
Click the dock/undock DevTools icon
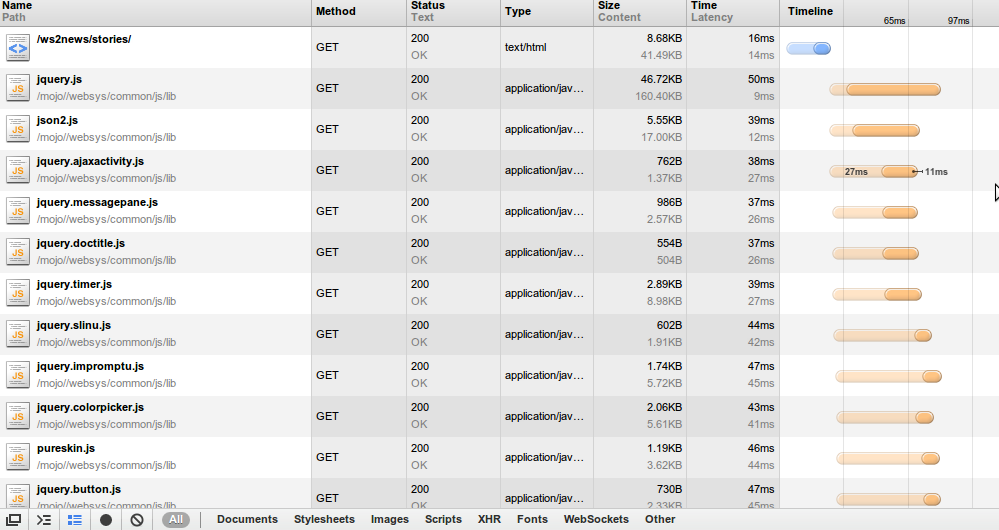(14, 520)
